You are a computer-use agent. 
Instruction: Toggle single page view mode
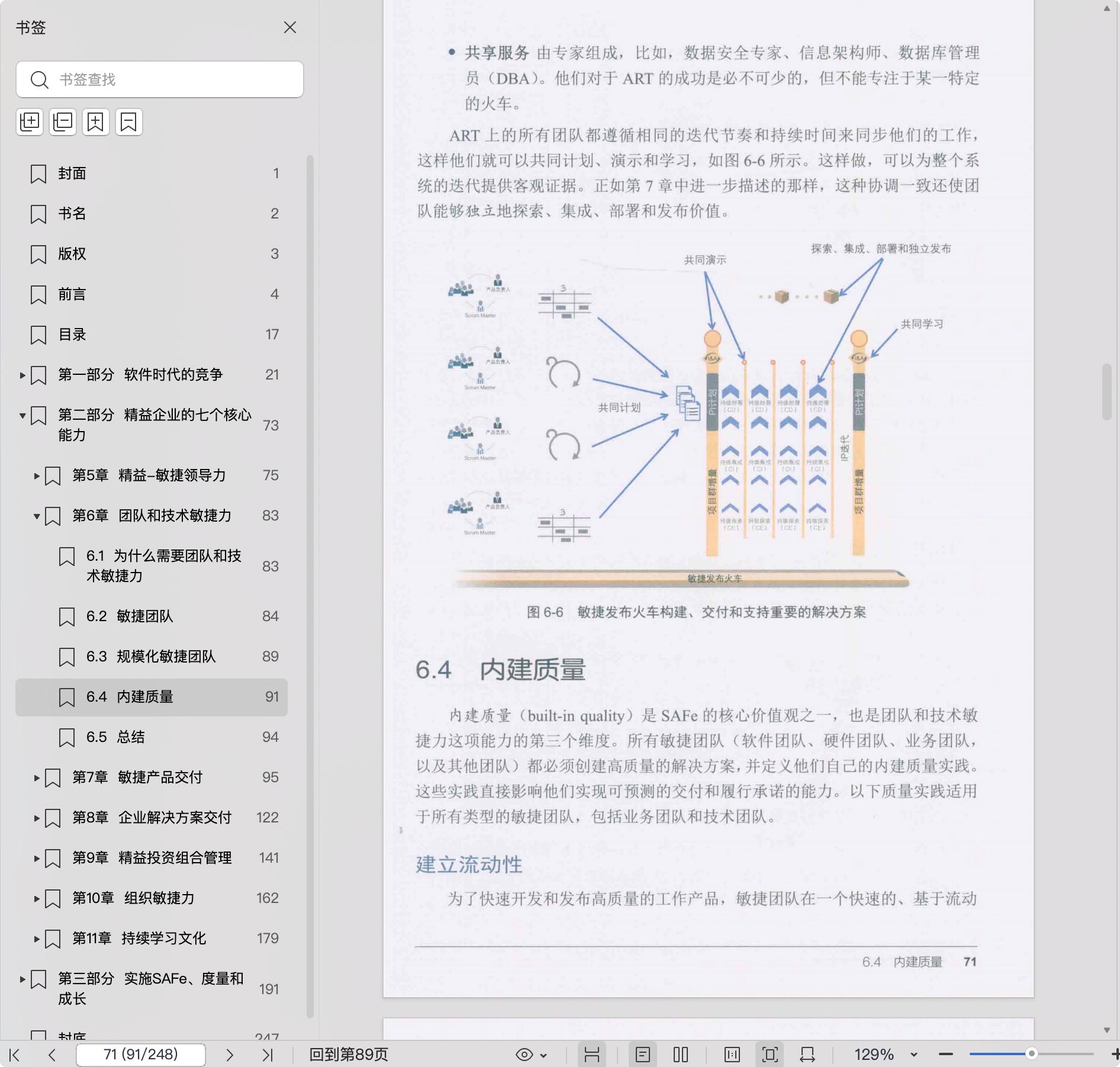(x=643, y=1055)
